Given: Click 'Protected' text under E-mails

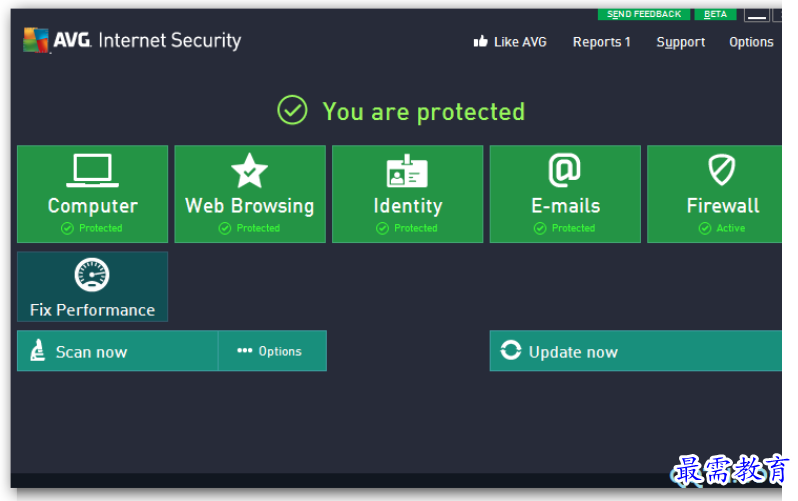Looking at the screenshot, I should [573, 228].
